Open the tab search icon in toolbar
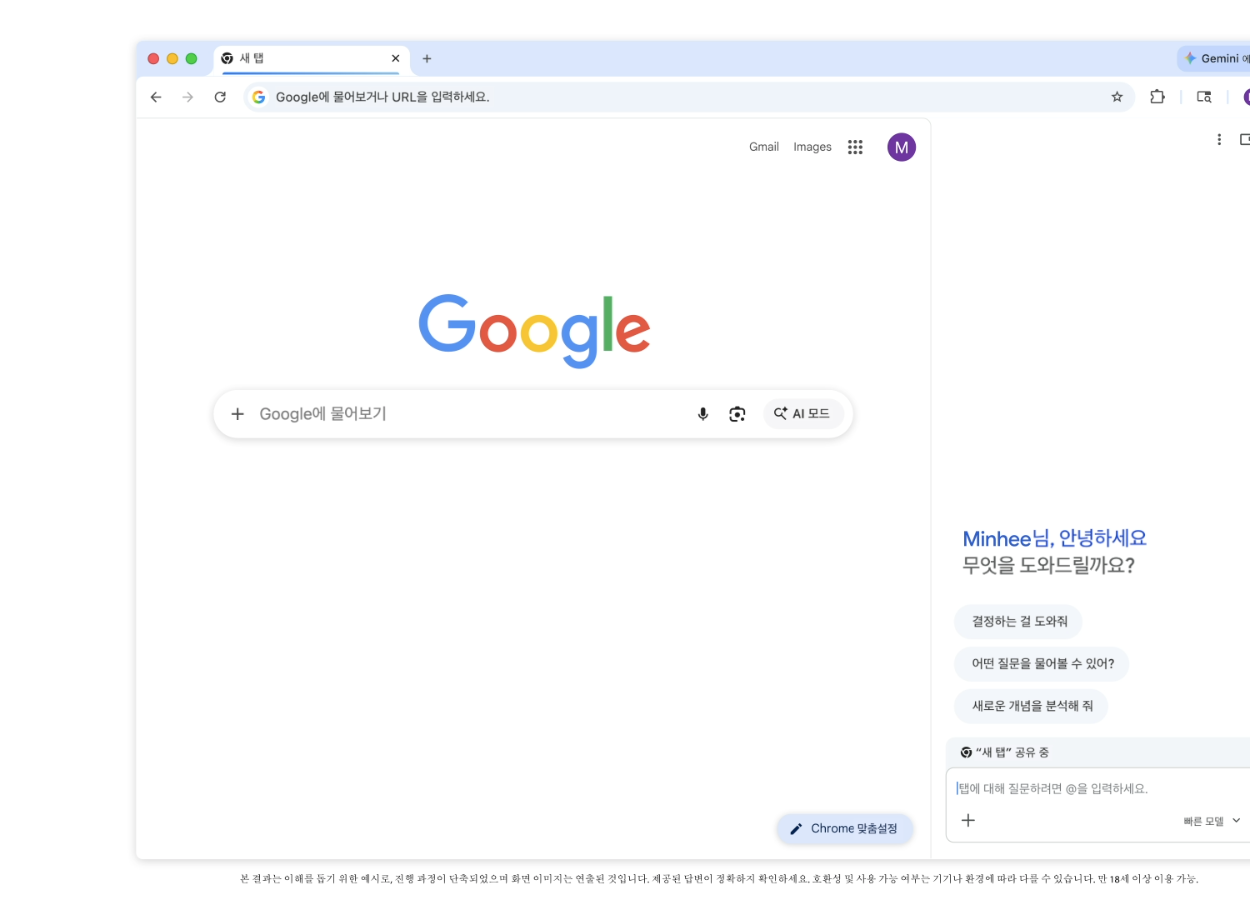 1204,97
